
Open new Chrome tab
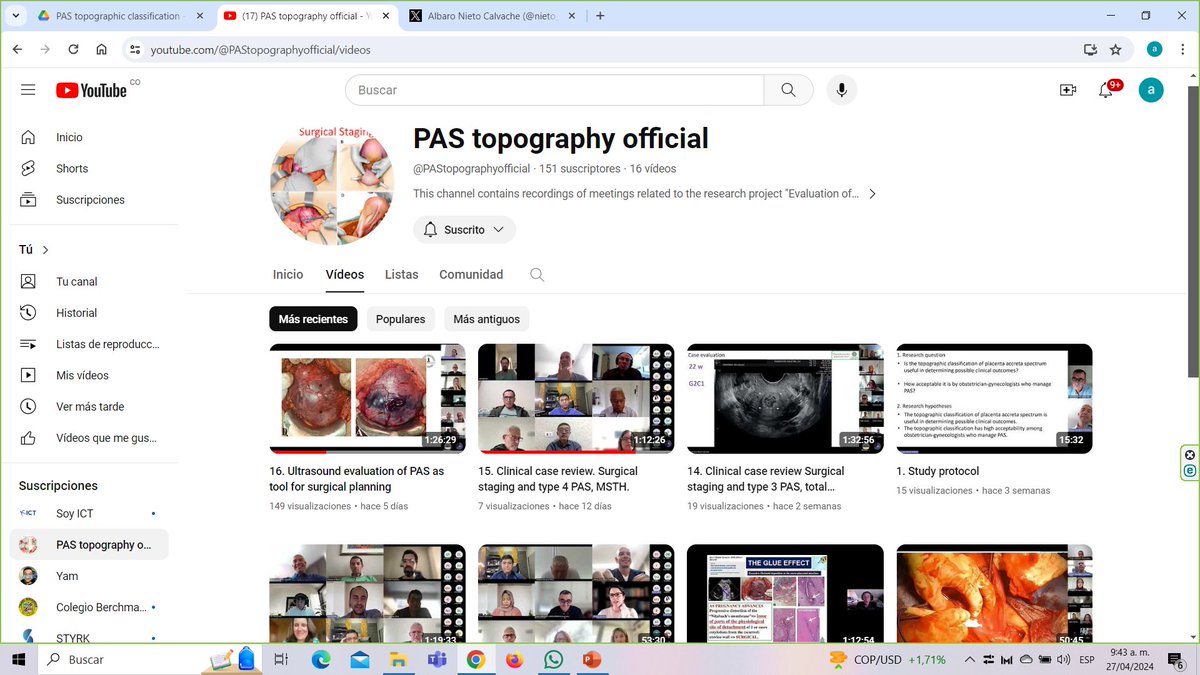click(600, 16)
